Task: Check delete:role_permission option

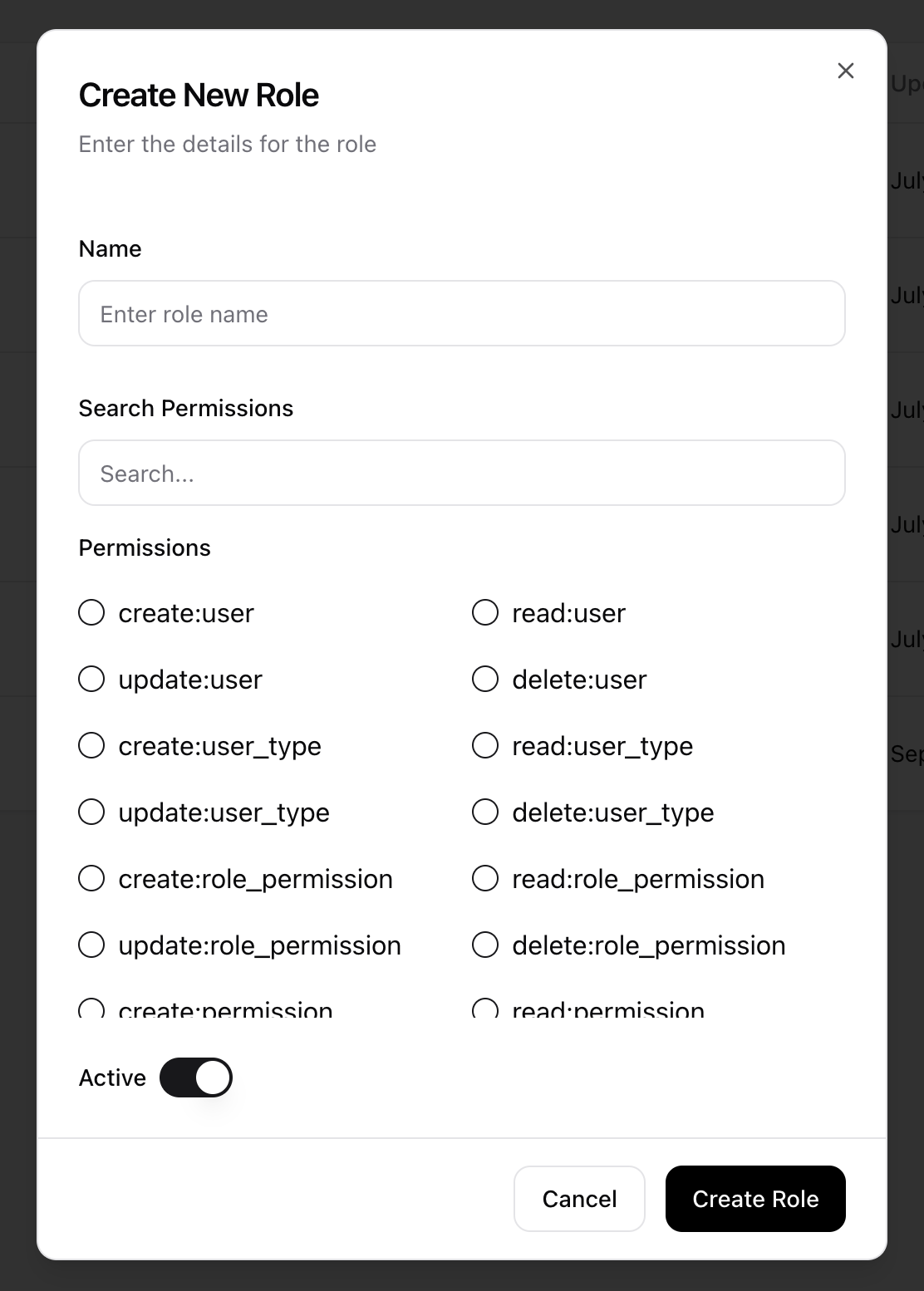Action: (485, 945)
